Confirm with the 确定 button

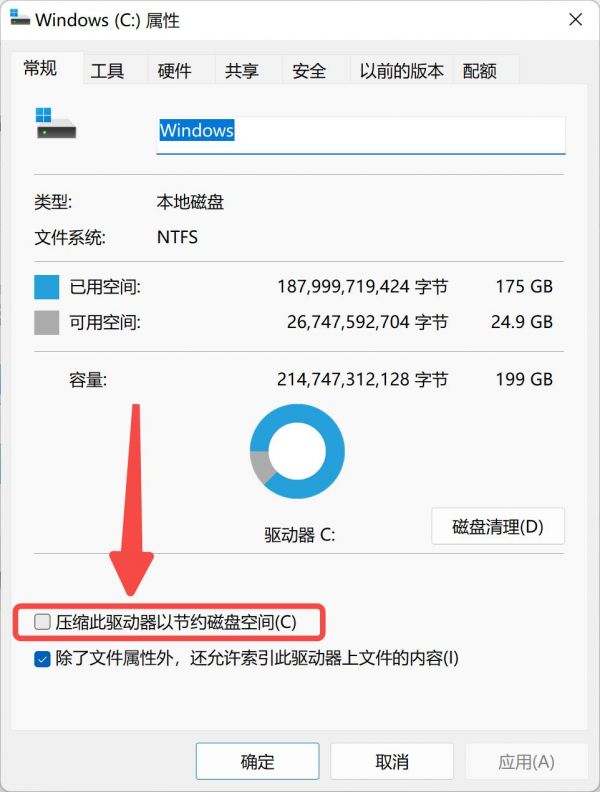pos(258,761)
